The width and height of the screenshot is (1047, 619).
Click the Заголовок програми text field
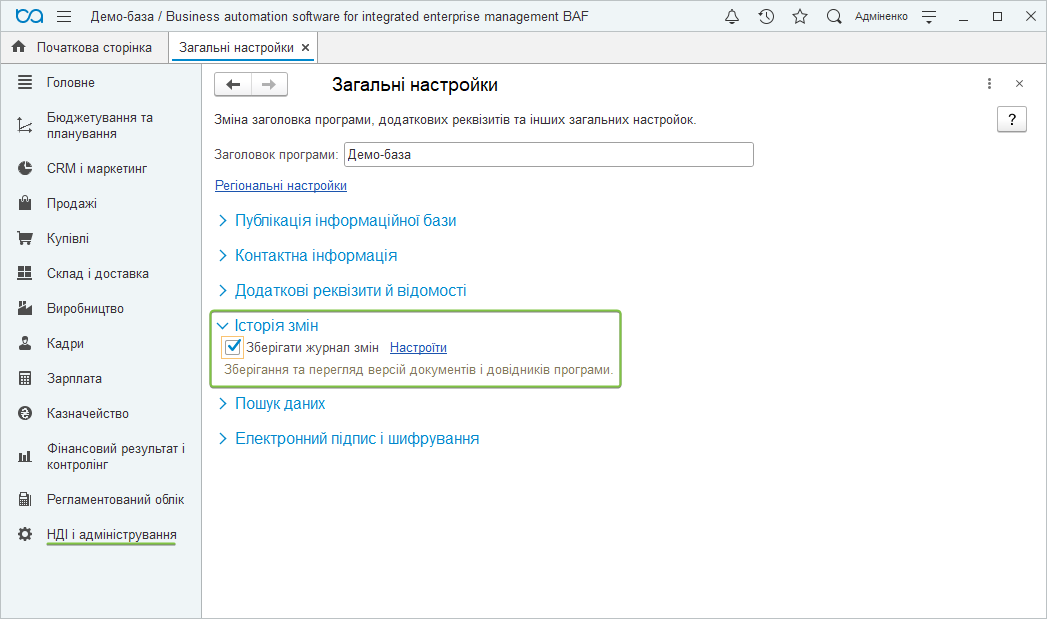(548, 155)
